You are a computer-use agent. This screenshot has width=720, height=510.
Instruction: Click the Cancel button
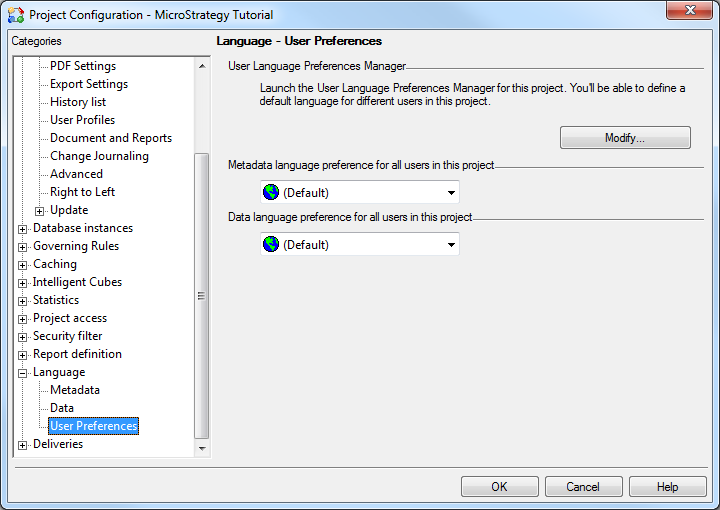(x=583, y=487)
